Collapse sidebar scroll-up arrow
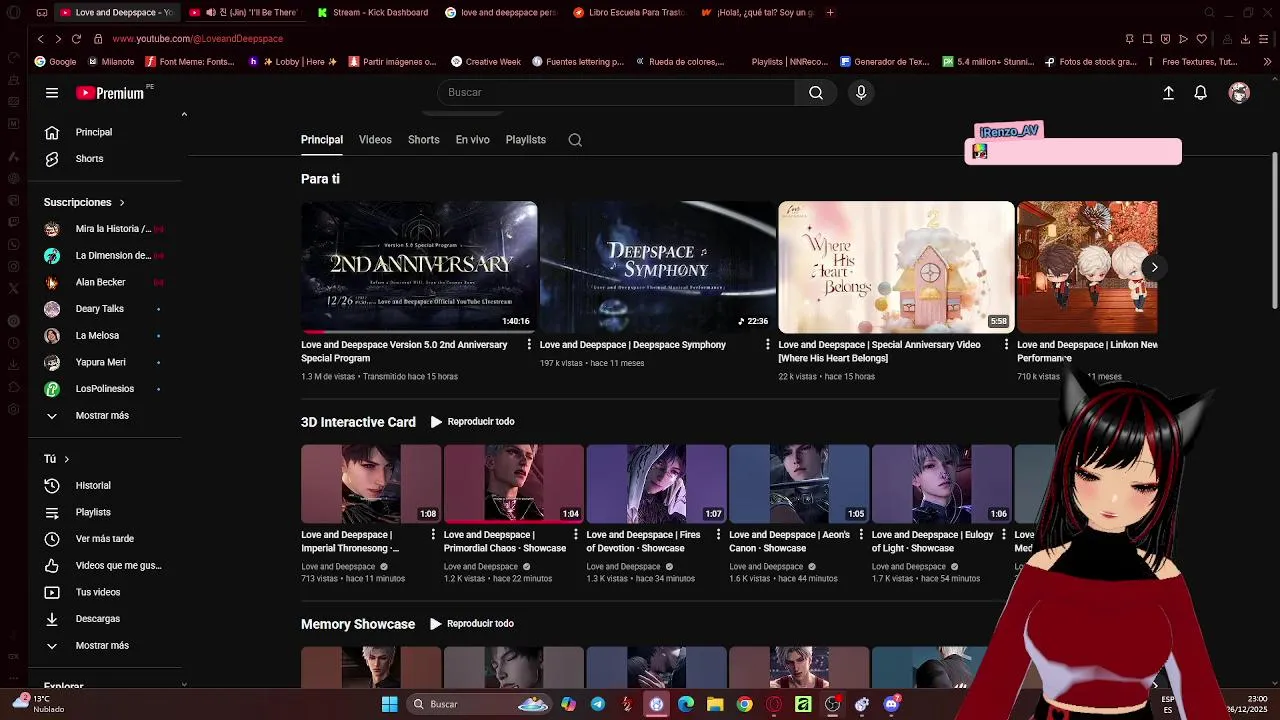The height and width of the screenshot is (720, 1280). click(184, 115)
